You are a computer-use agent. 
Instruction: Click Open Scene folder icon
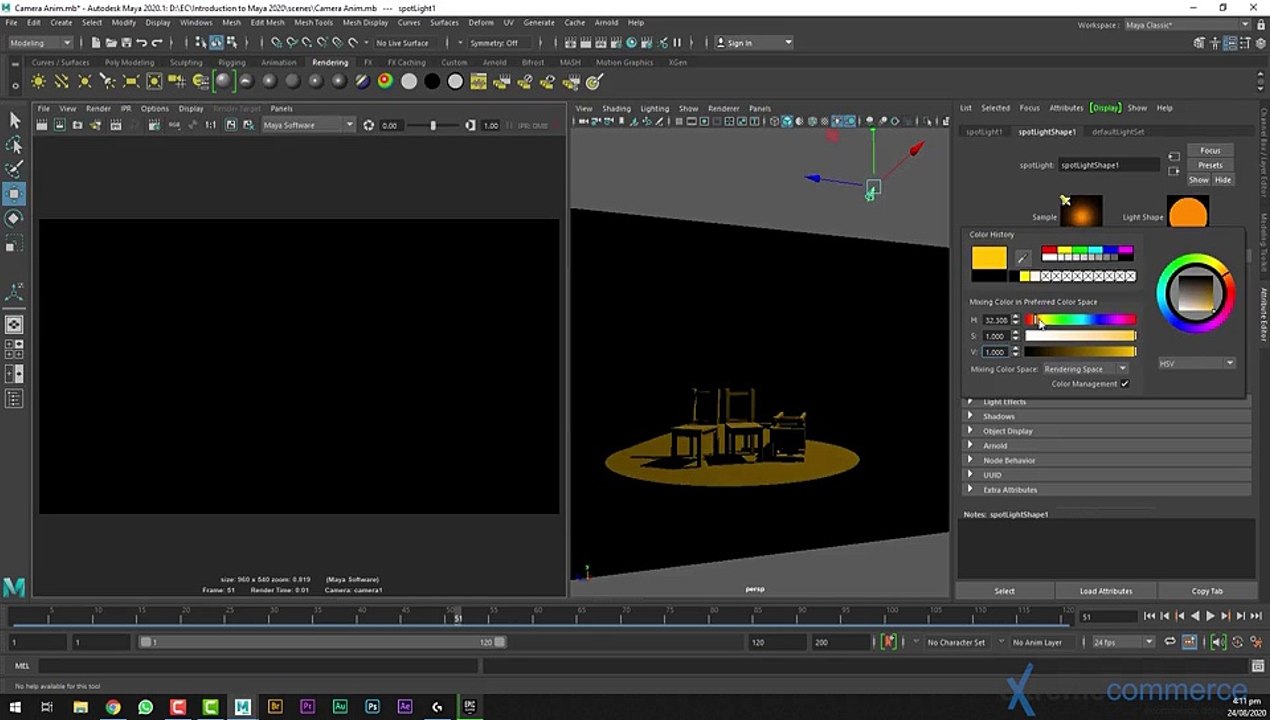[111, 43]
